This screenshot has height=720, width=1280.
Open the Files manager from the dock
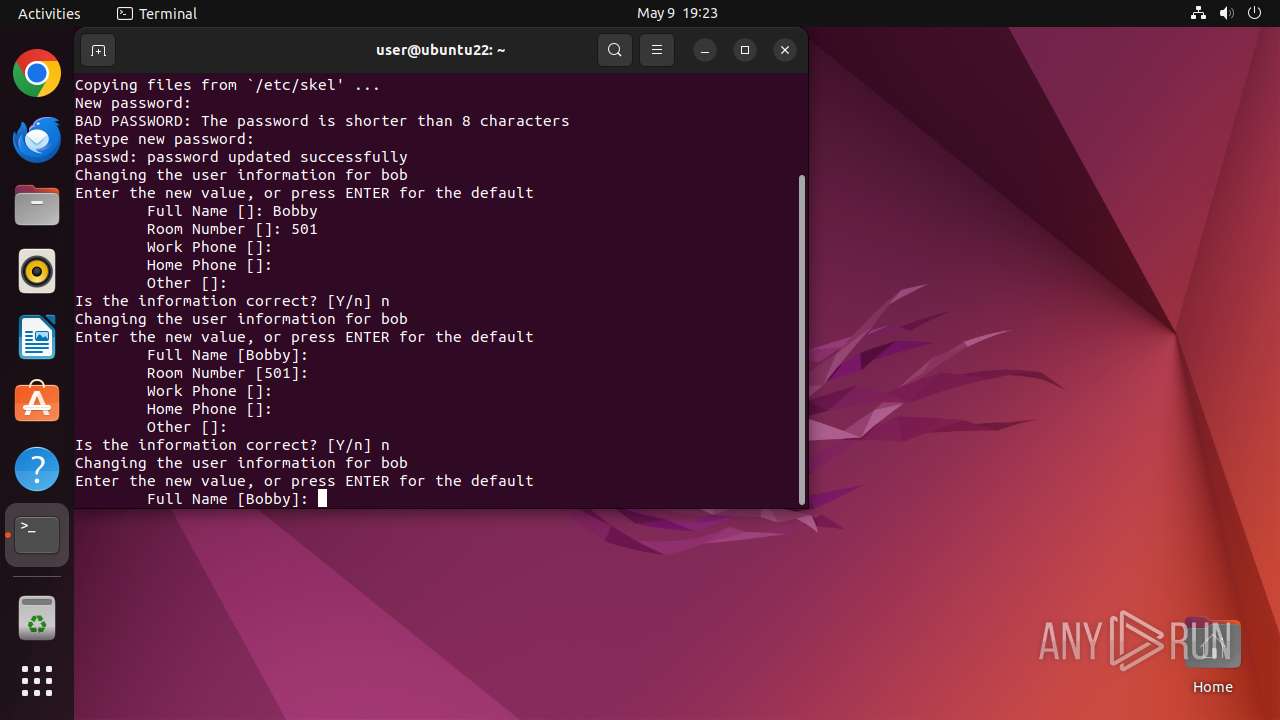pos(37,205)
